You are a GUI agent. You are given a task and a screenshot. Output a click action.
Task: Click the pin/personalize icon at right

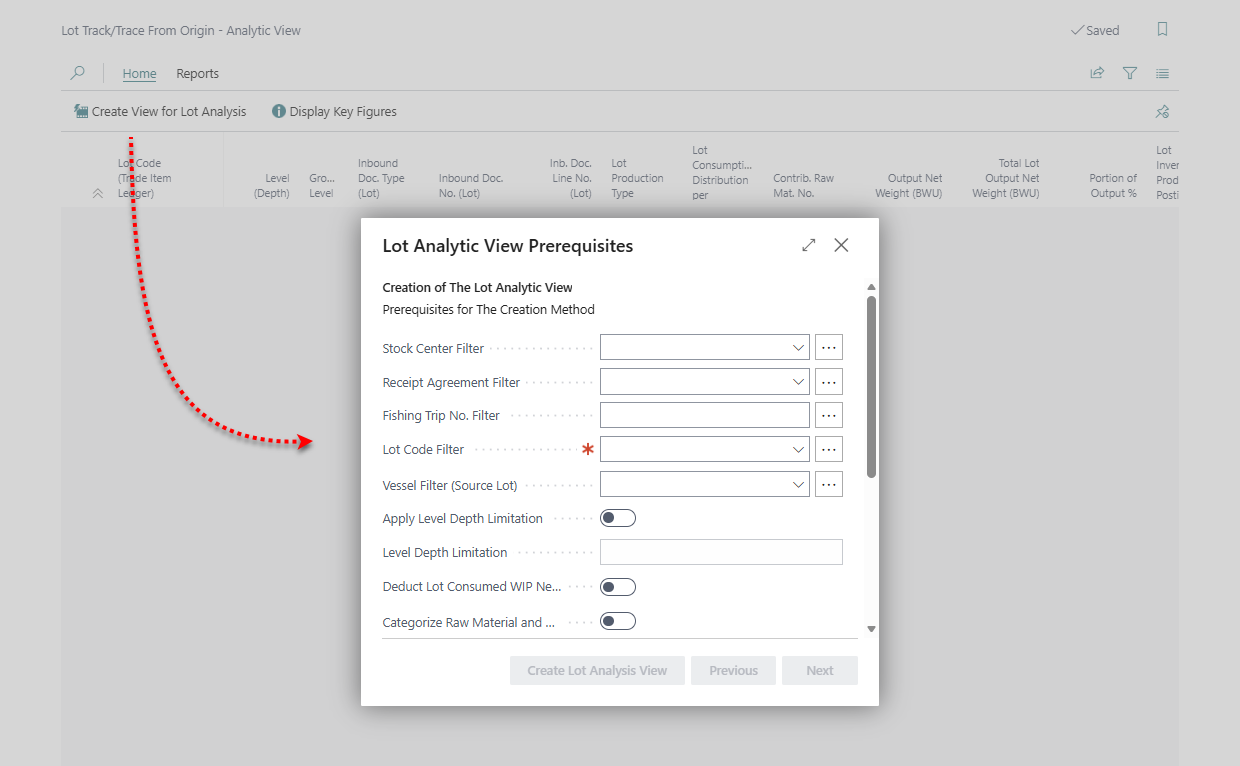point(1162,112)
